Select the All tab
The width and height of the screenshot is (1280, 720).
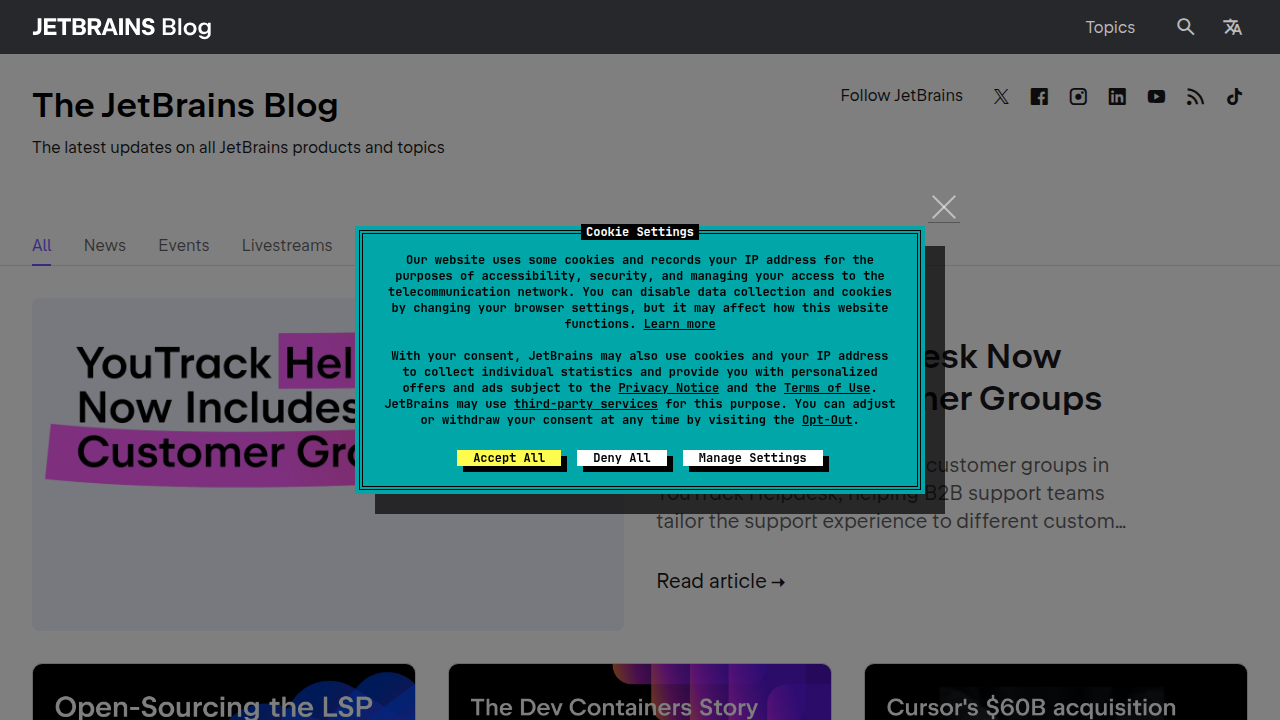(x=42, y=245)
